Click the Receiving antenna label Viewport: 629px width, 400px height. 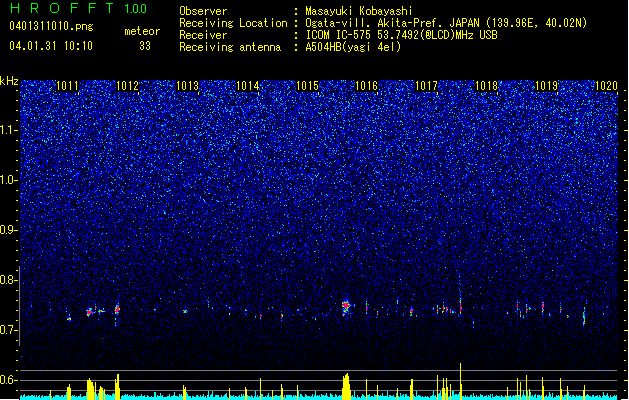230,47
